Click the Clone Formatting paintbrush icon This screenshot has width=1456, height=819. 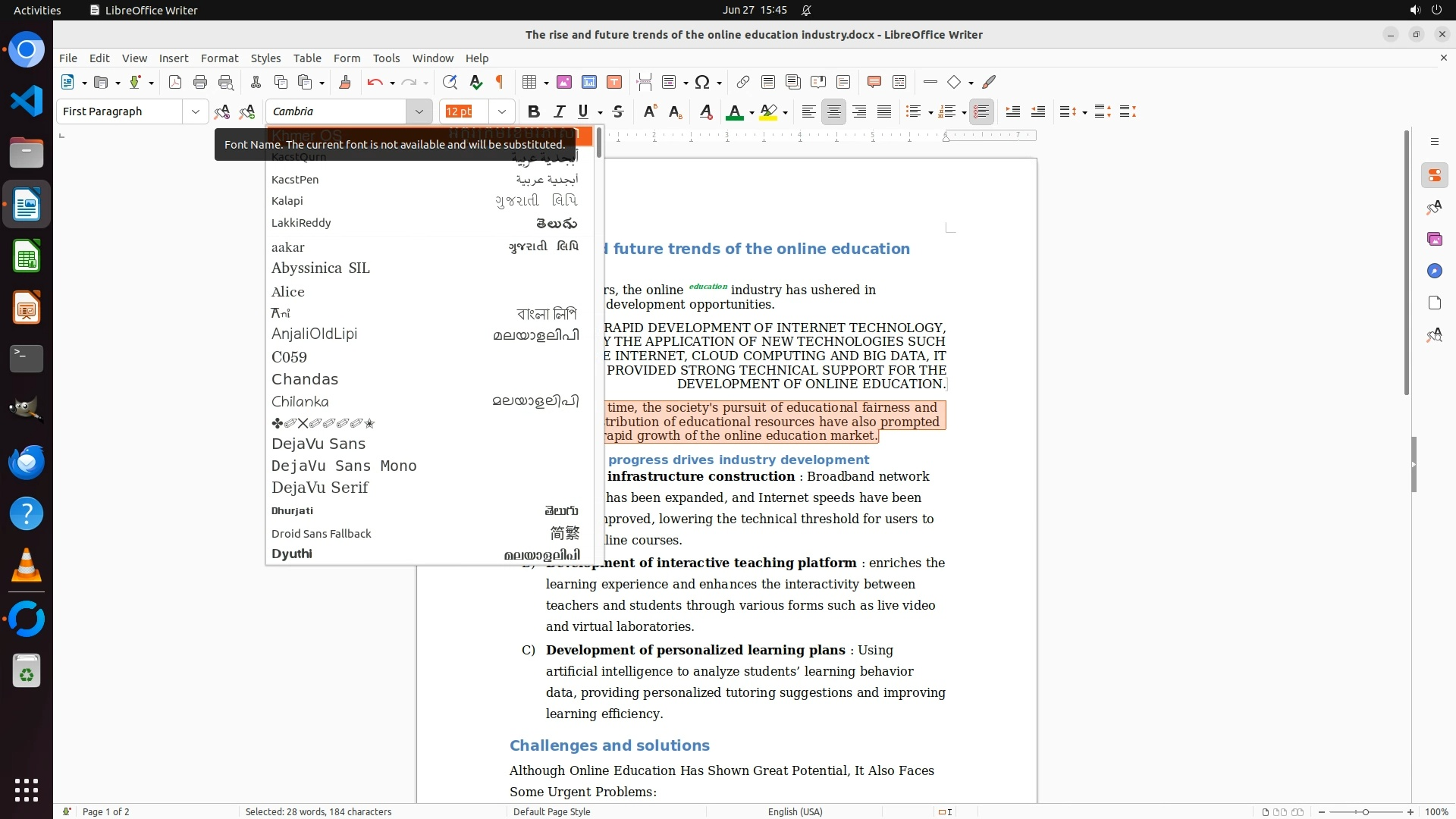coord(345,82)
